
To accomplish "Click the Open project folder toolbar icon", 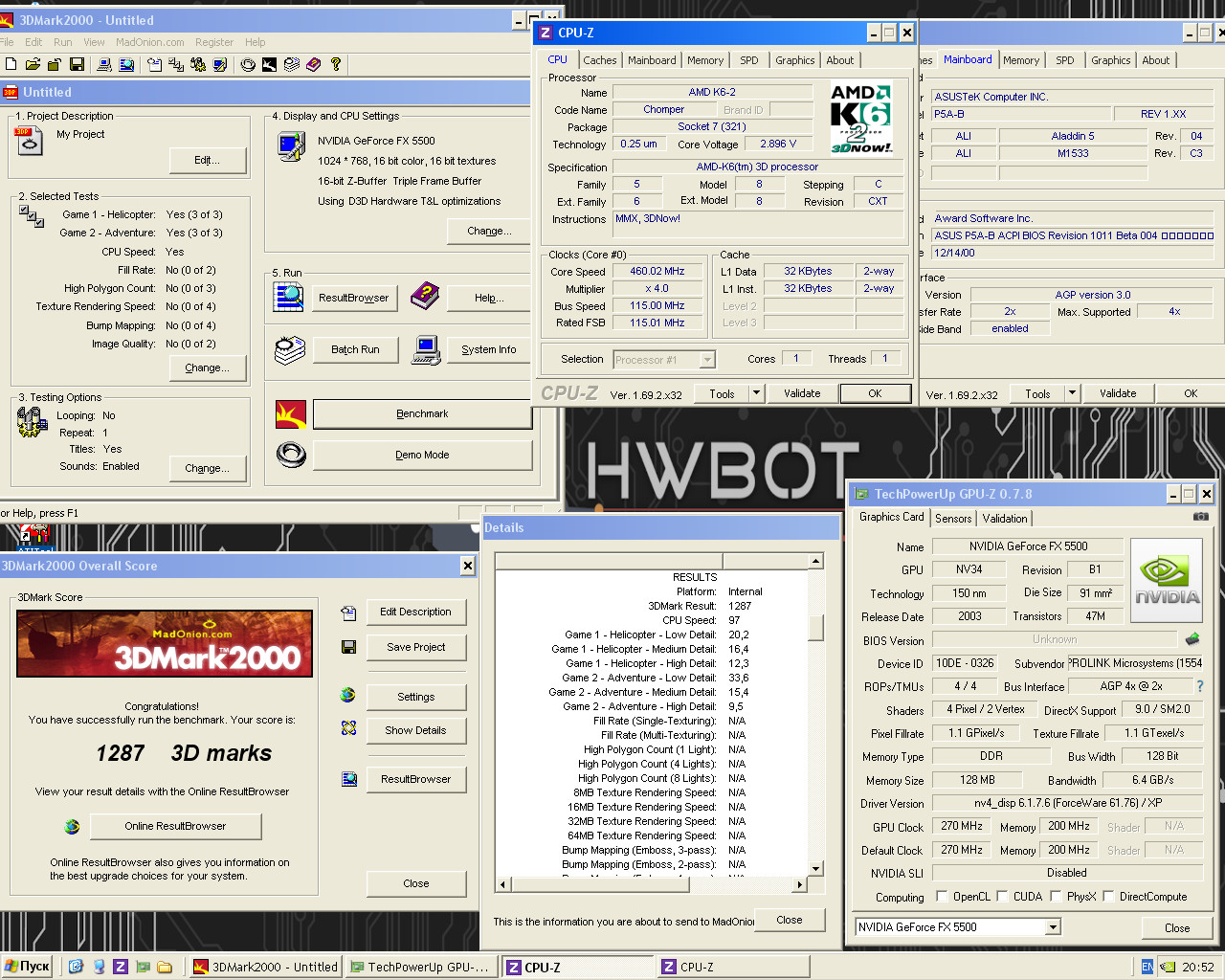I will pos(33,64).
